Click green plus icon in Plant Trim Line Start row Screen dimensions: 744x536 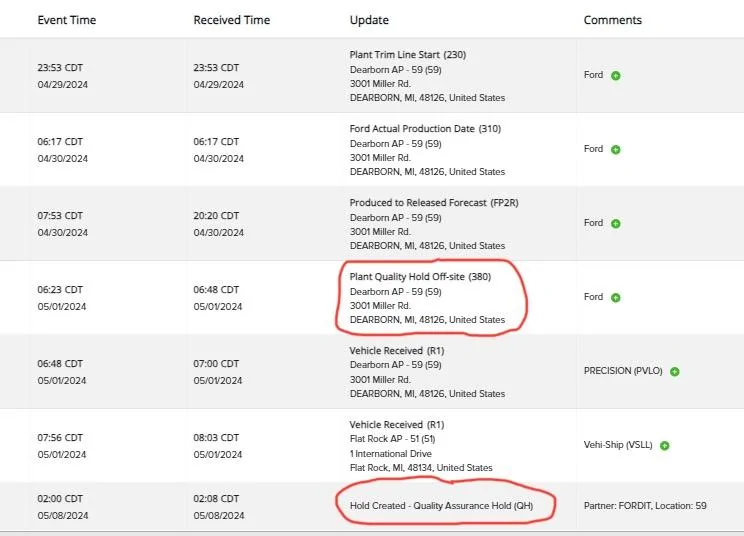tap(616, 75)
